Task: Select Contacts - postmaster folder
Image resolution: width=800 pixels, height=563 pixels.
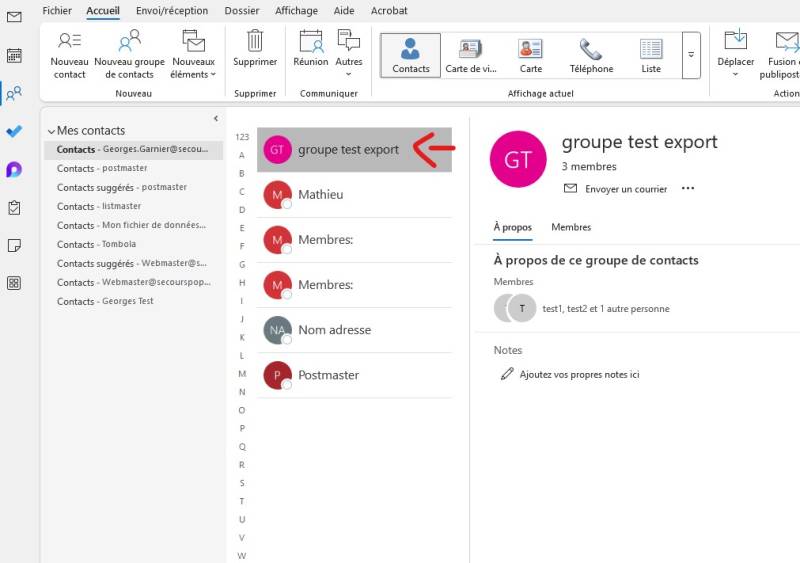Action: point(134,168)
